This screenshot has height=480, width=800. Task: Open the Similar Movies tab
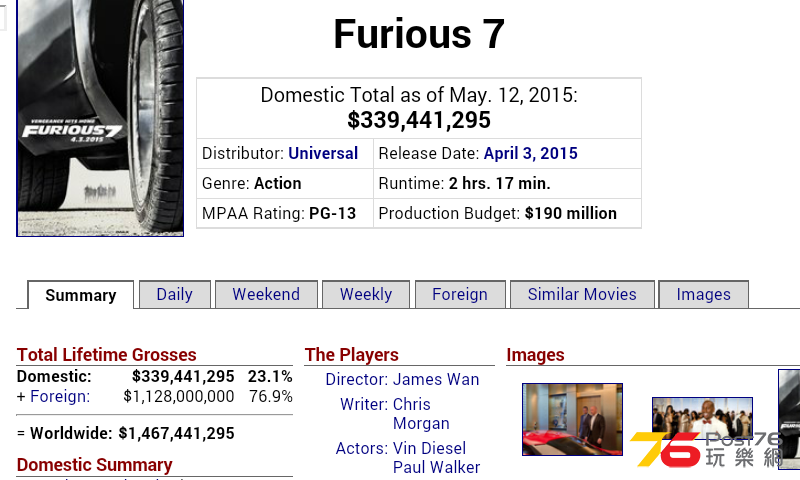pyautogui.click(x=582, y=294)
